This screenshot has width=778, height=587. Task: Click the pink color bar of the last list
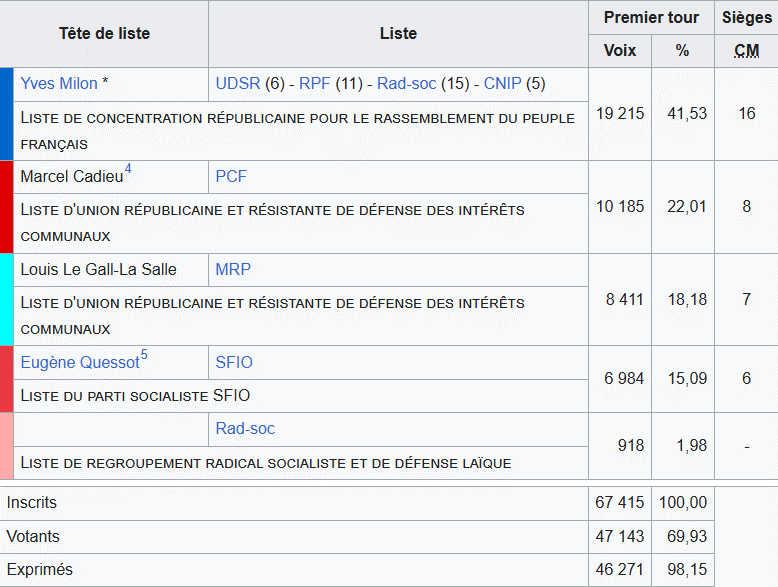click(x=6, y=446)
